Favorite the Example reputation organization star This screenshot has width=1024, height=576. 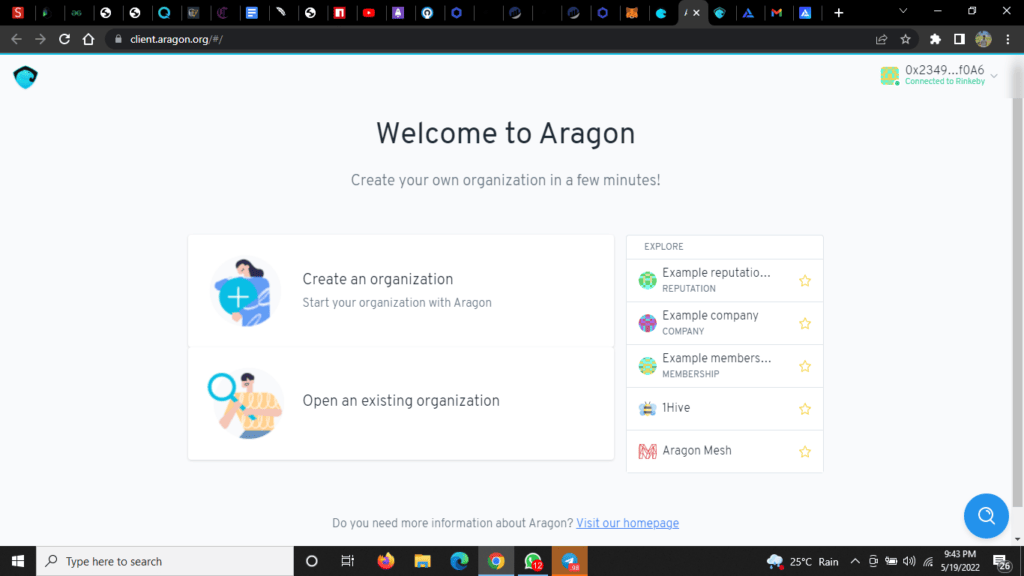click(805, 281)
